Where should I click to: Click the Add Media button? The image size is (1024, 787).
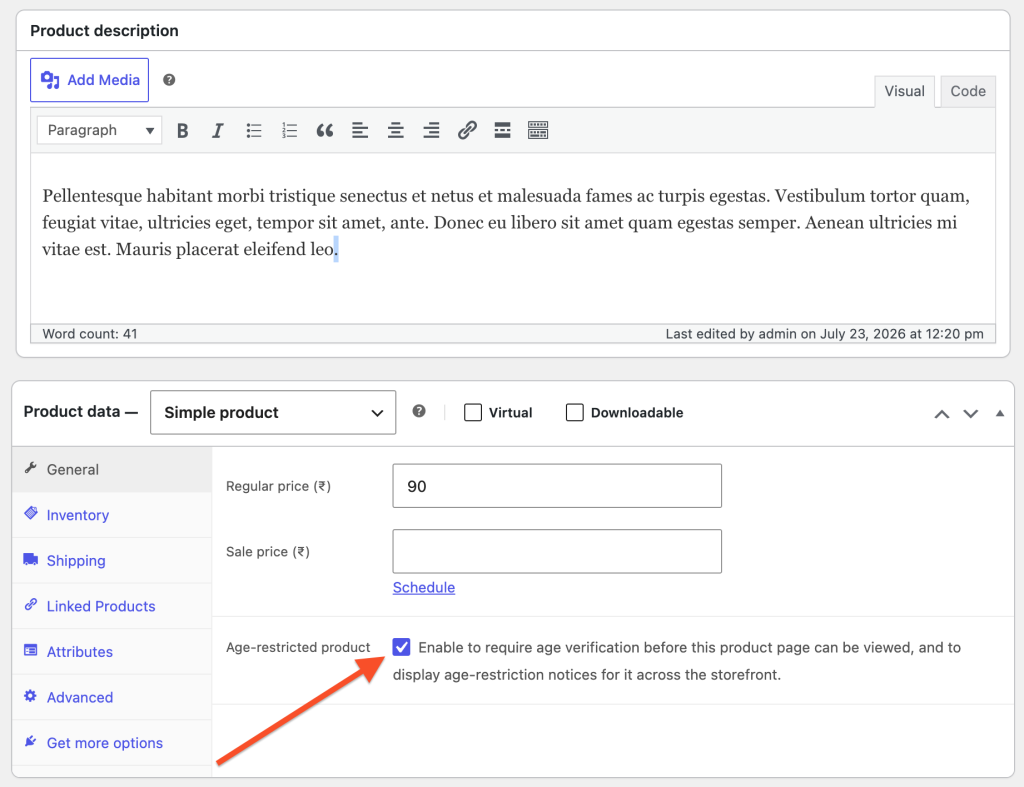coord(89,80)
